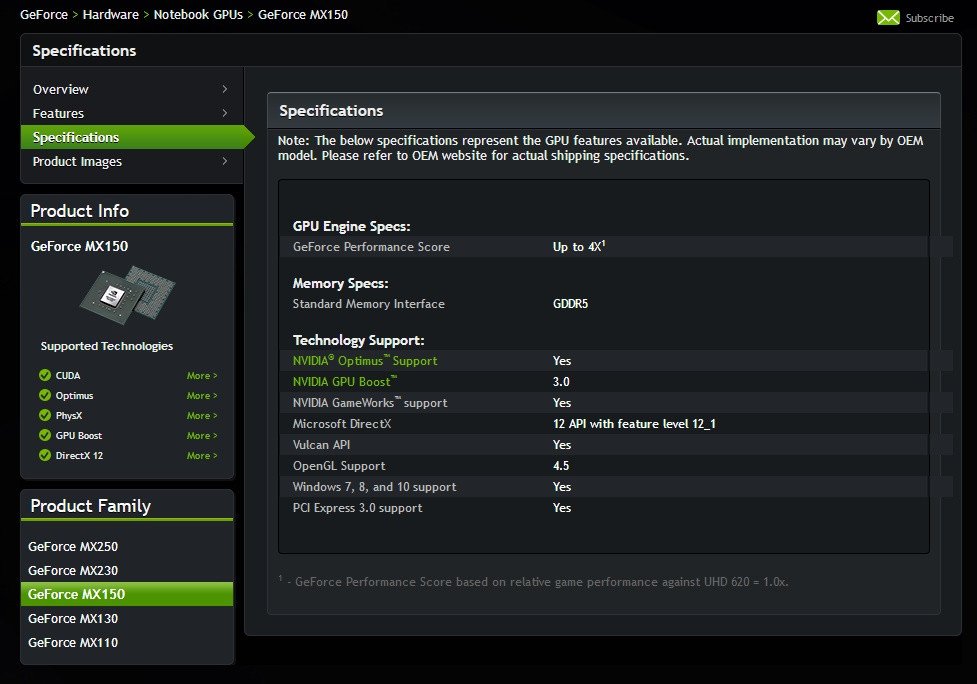Click the Subscribe envelope icon
The width and height of the screenshot is (977, 684).
[888, 17]
